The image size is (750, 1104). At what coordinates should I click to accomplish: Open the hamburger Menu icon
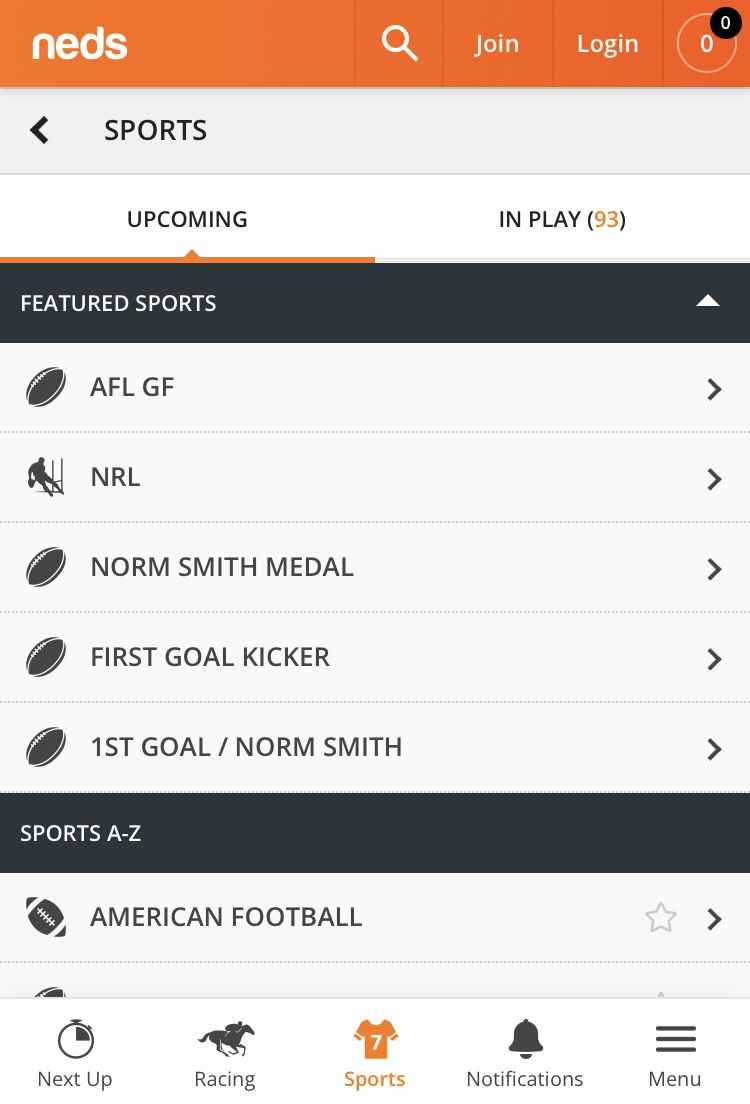click(675, 1039)
